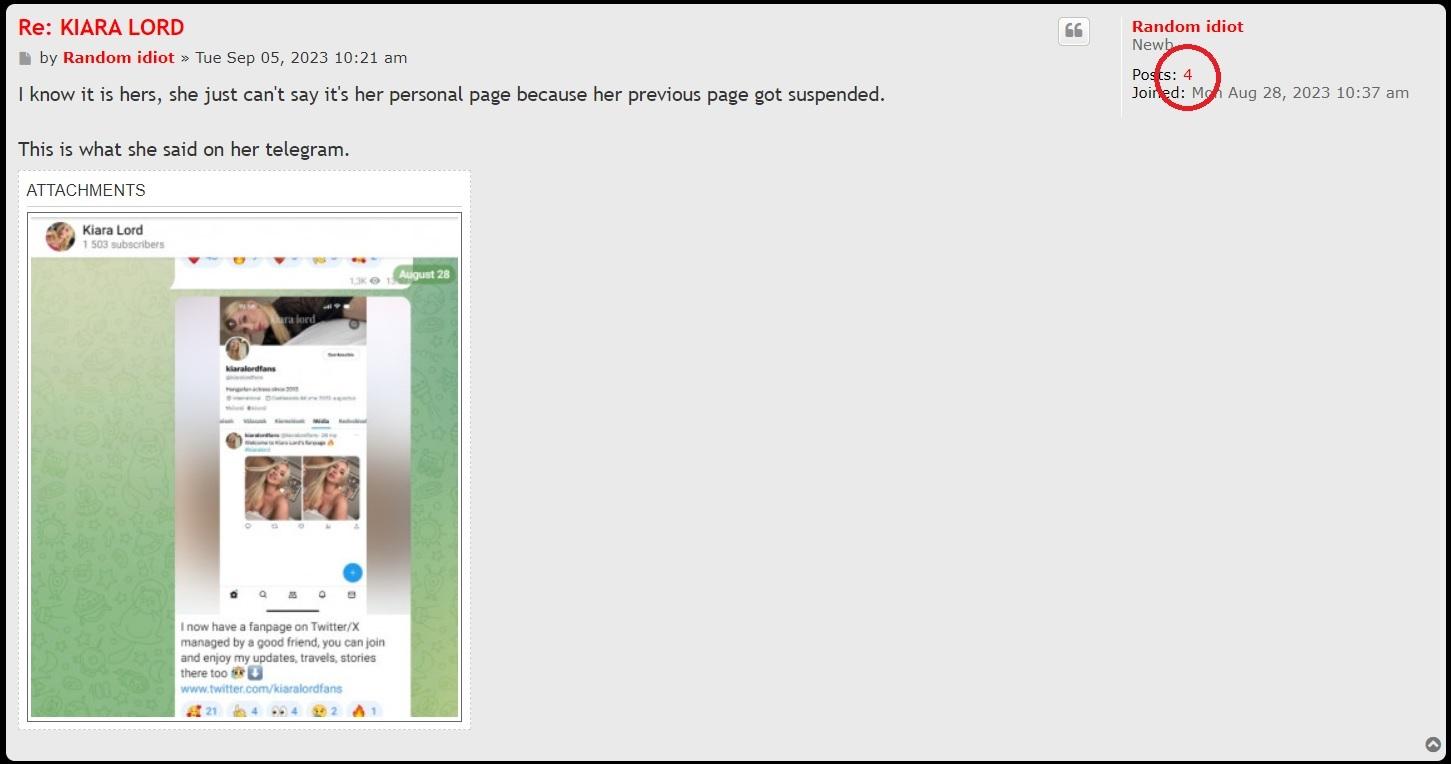
Task: Click the envelope messages icon in Twitter bar
Action: coord(351,594)
